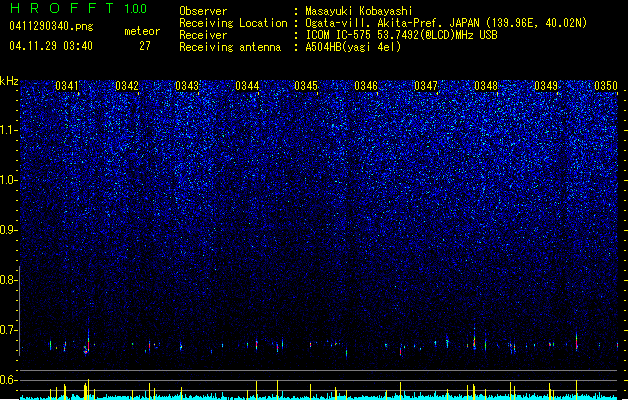Screen dimensions: 629x400
Task: Click the Receiving Location value text
Action: coord(446,23)
